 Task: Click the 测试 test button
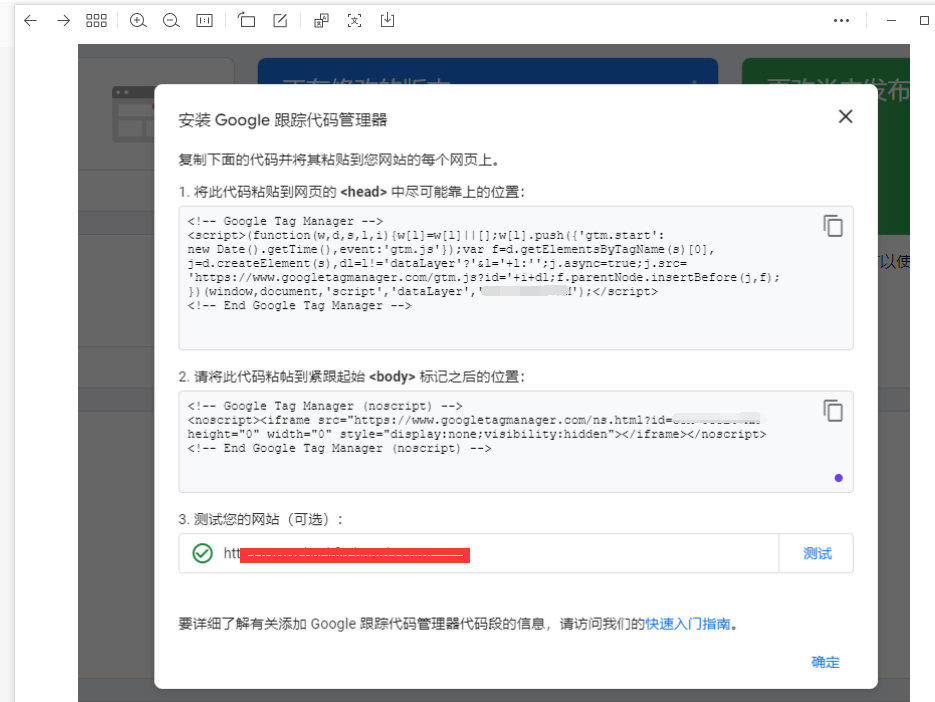(x=817, y=553)
